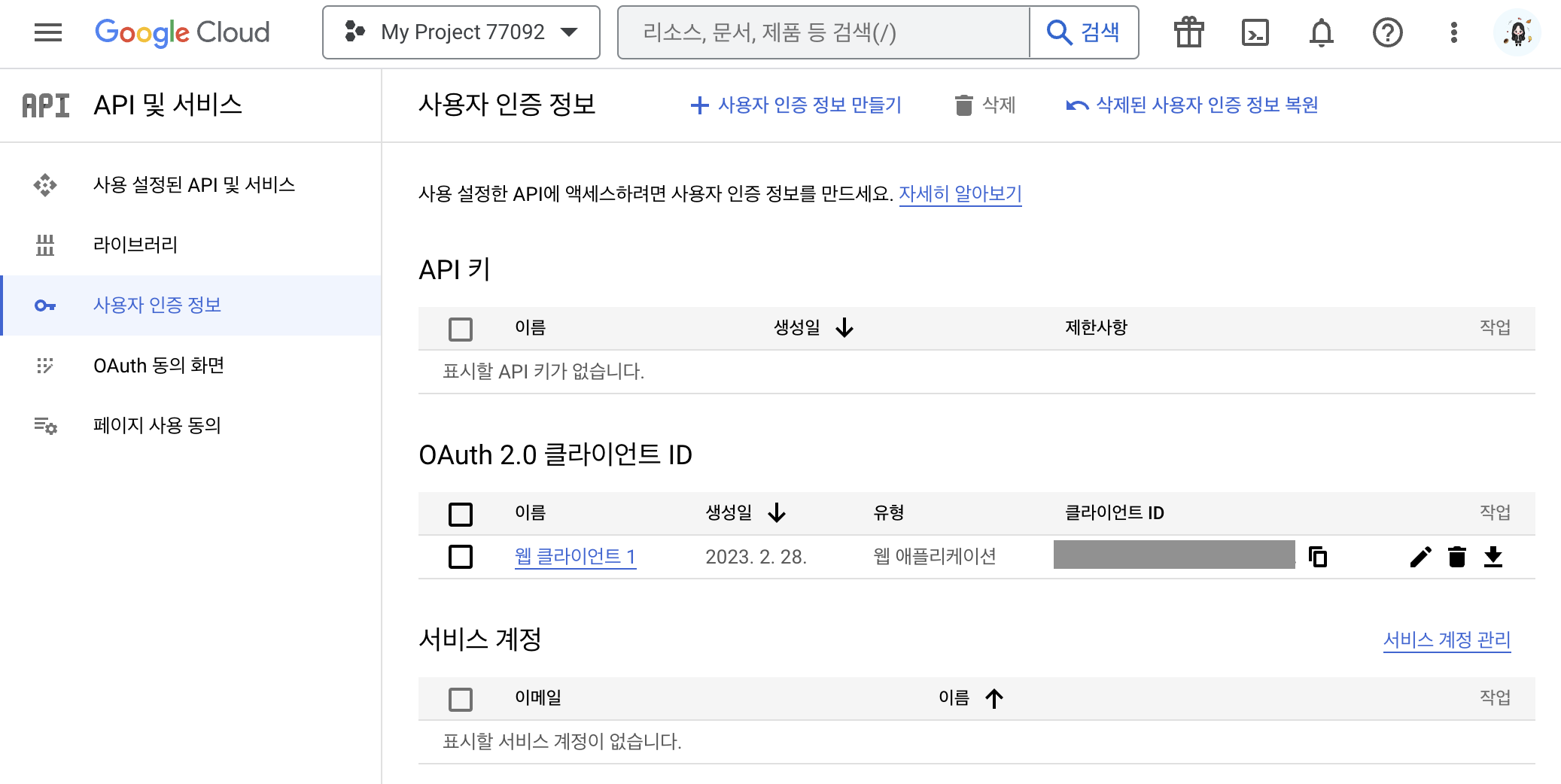
Task: Open the My Project 77092 project selector
Action: [x=461, y=32]
